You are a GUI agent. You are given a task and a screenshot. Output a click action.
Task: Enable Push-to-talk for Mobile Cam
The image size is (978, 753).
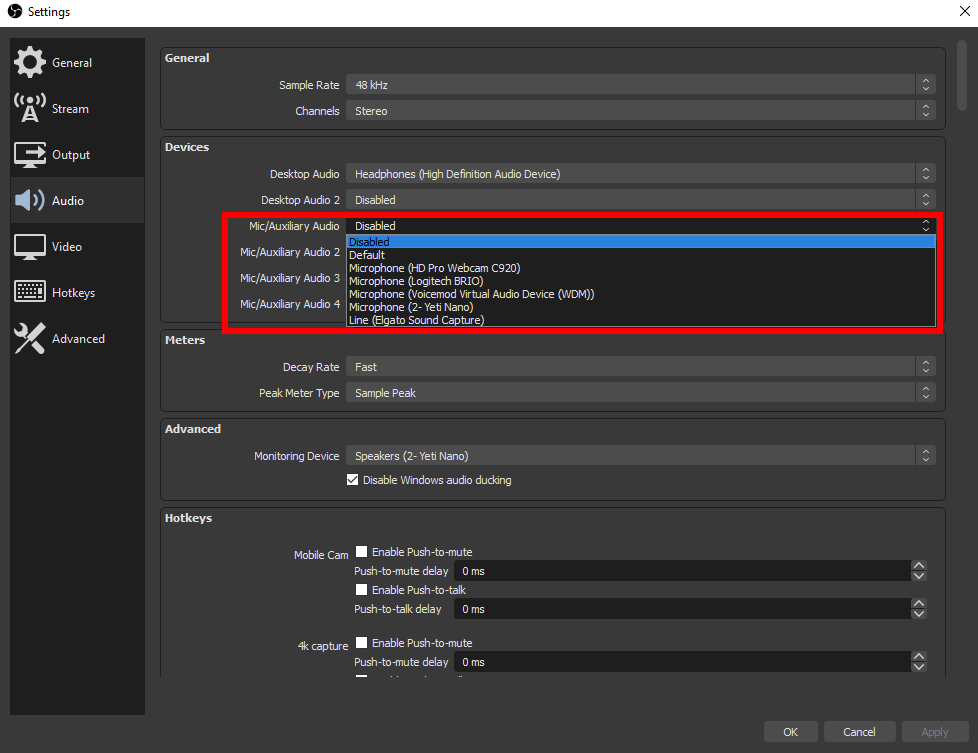tap(361, 590)
